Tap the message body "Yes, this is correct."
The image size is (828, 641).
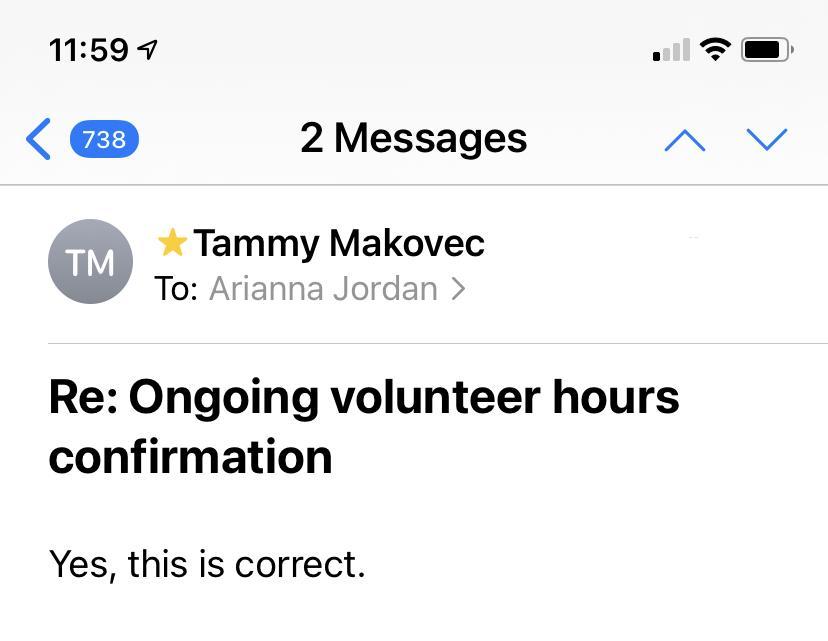click(x=207, y=564)
